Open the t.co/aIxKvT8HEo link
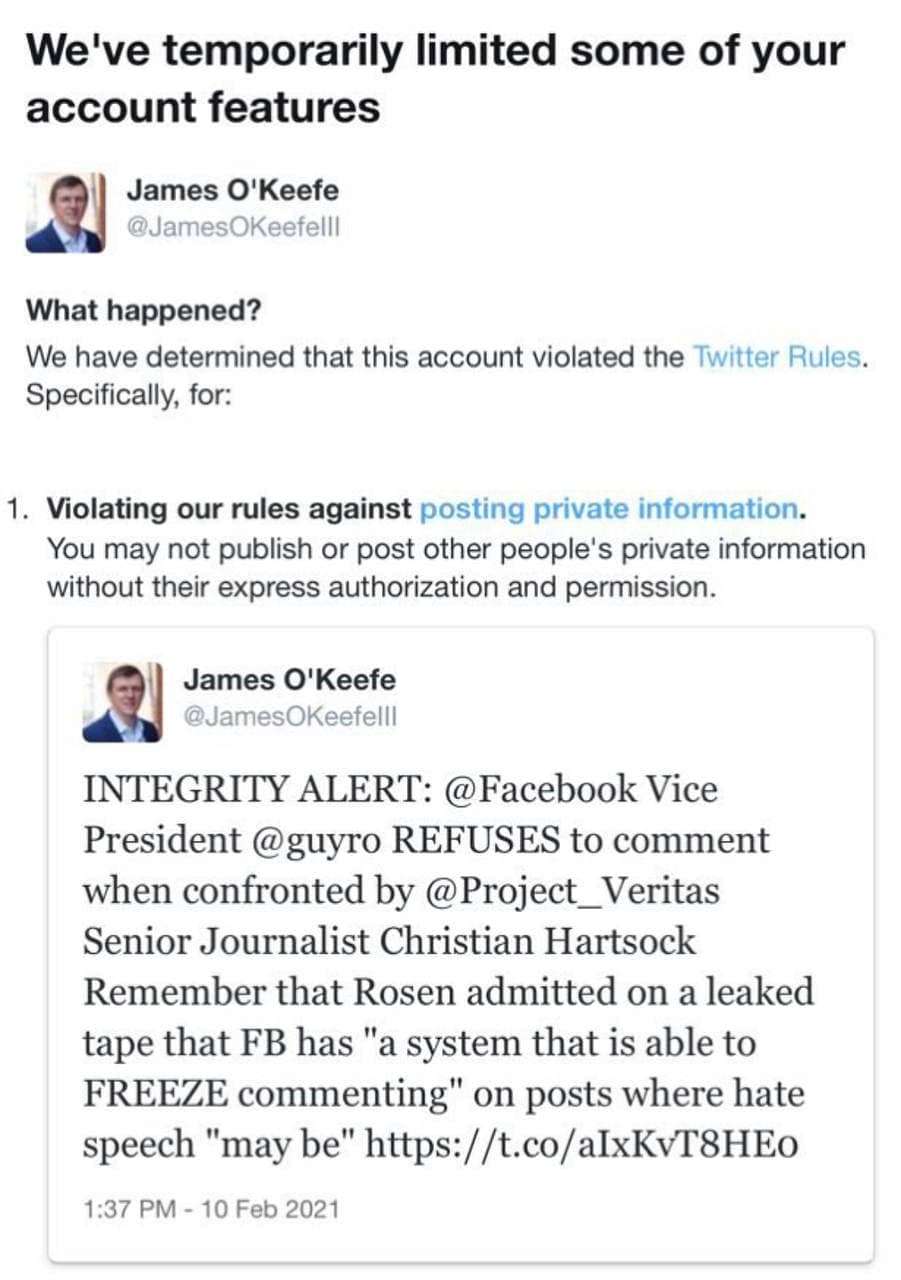This screenshot has height=1280, width=901. (582, 1144)
